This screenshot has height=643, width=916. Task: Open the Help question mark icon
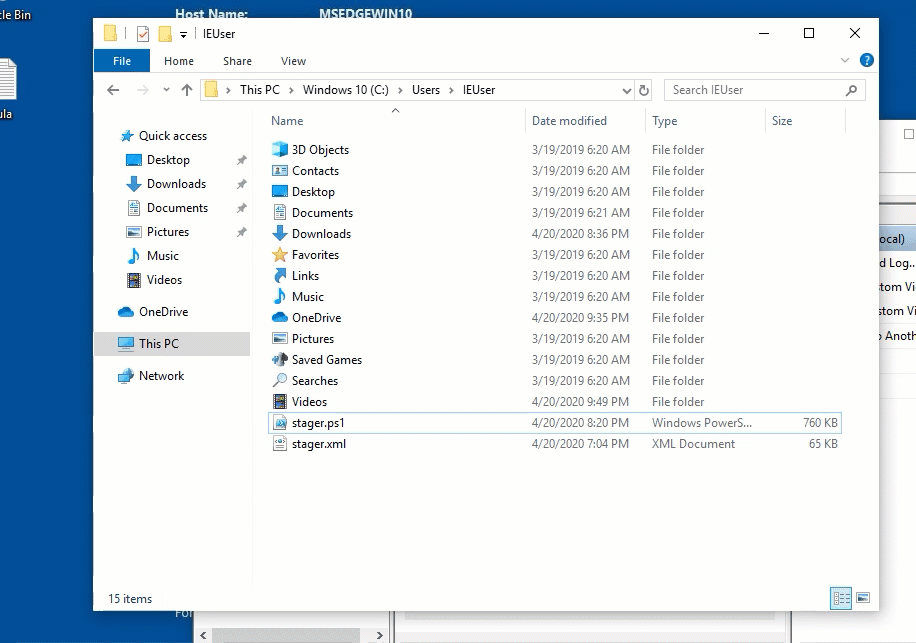point(867,60)
